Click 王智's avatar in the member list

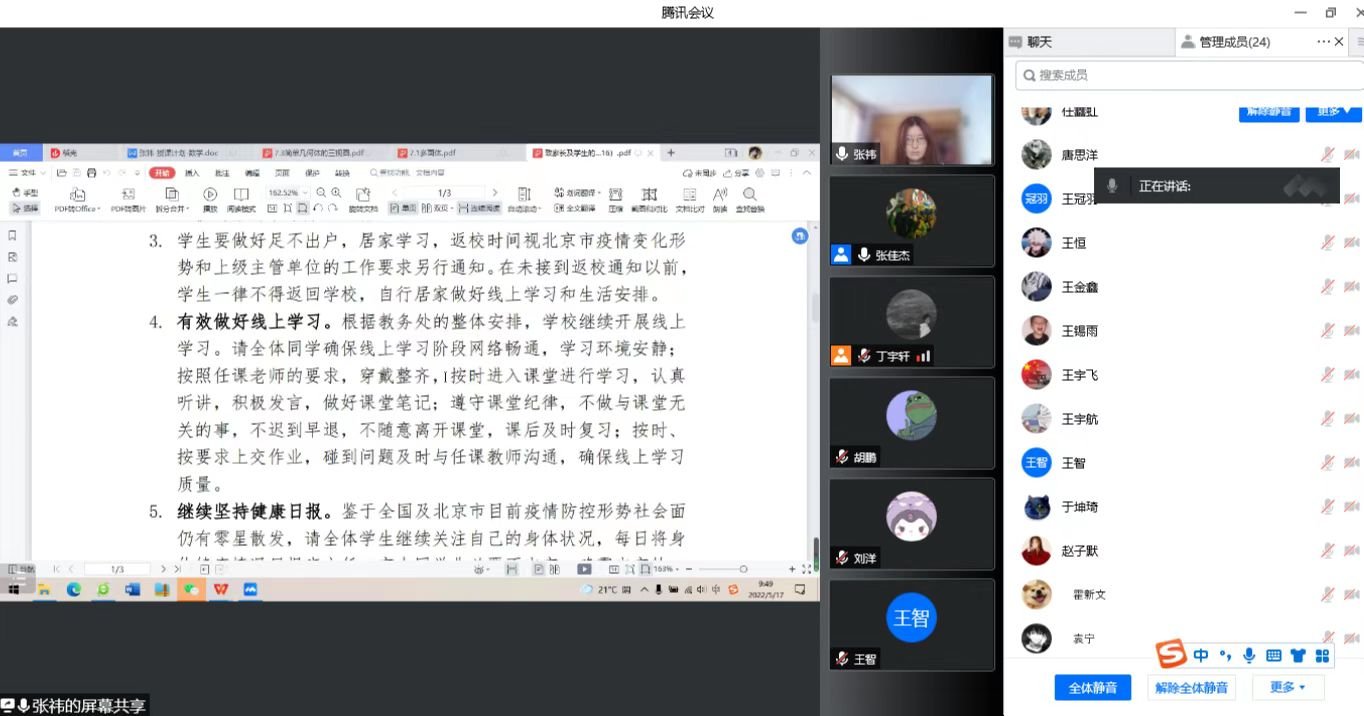1036,463
